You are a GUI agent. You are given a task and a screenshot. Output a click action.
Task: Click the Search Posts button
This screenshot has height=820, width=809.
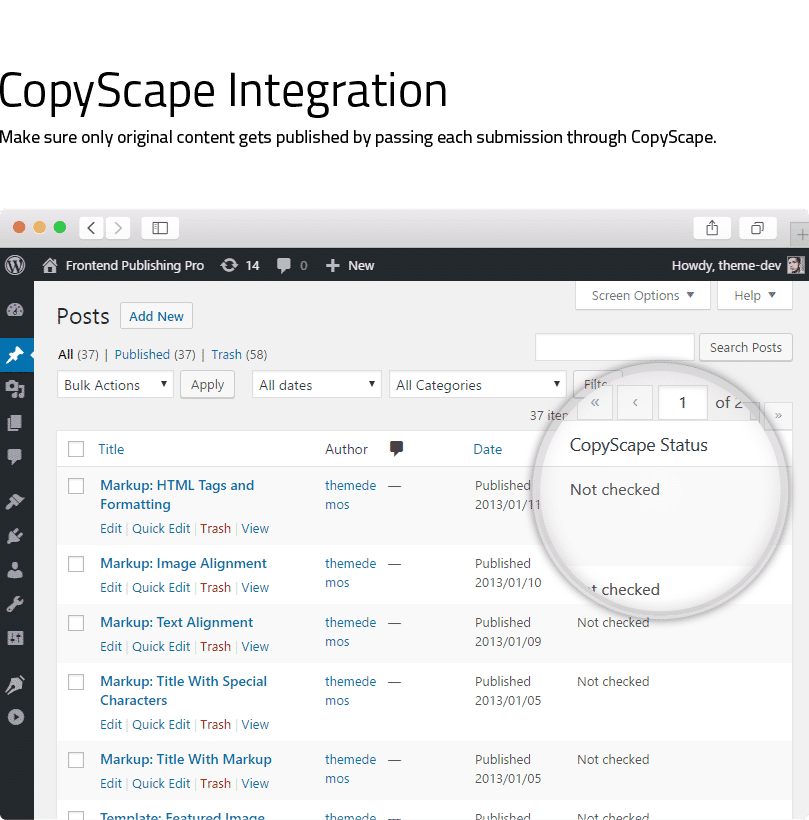pyautogui.click(x=746, y=347)
